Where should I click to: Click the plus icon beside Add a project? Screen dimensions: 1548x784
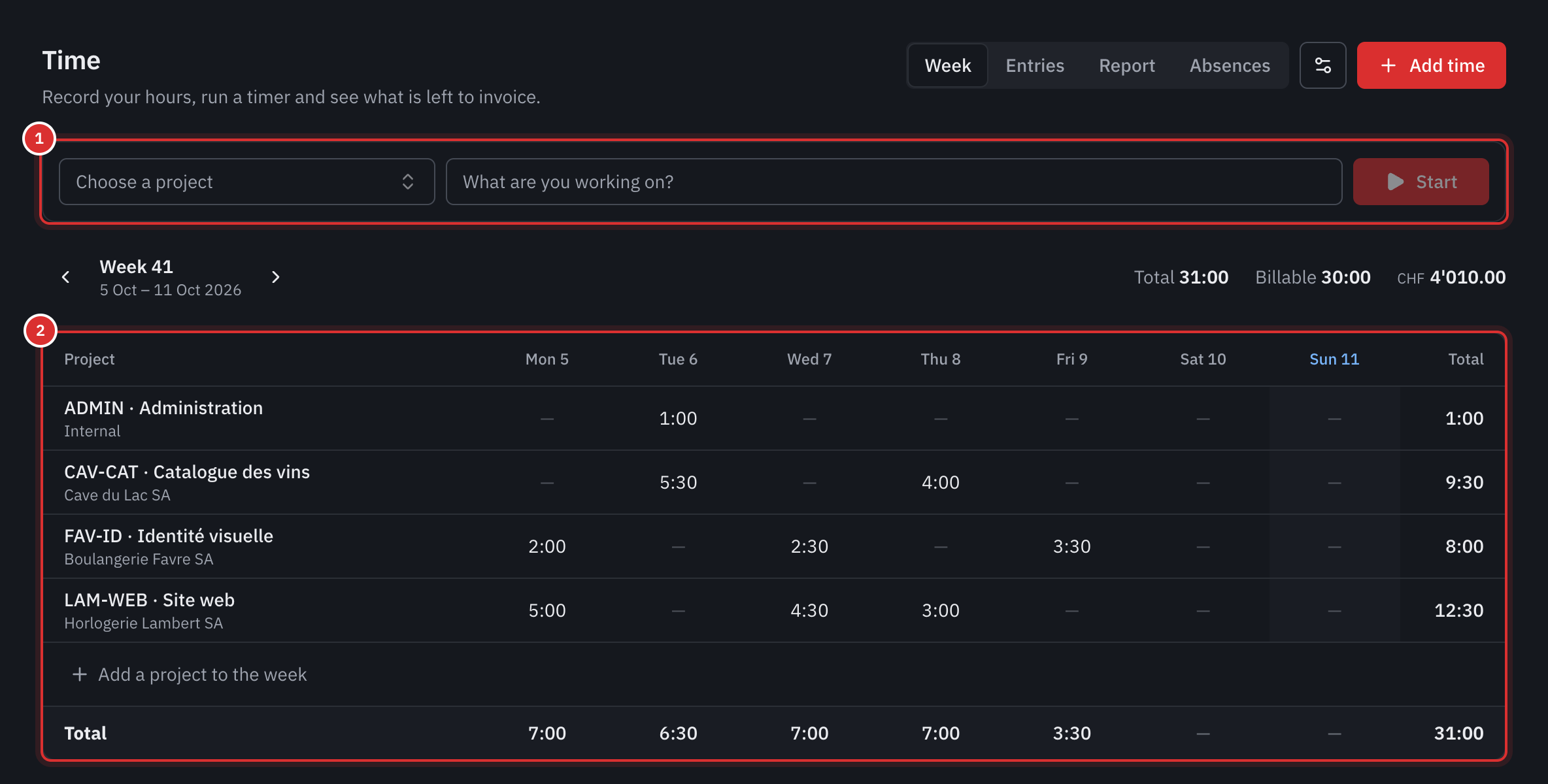coord(79,674)
